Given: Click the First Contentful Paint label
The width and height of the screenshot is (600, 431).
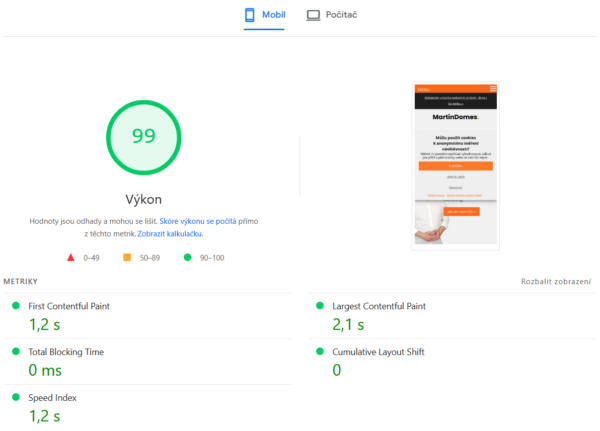Looking at the screenshot, I should tap(69, 306).
